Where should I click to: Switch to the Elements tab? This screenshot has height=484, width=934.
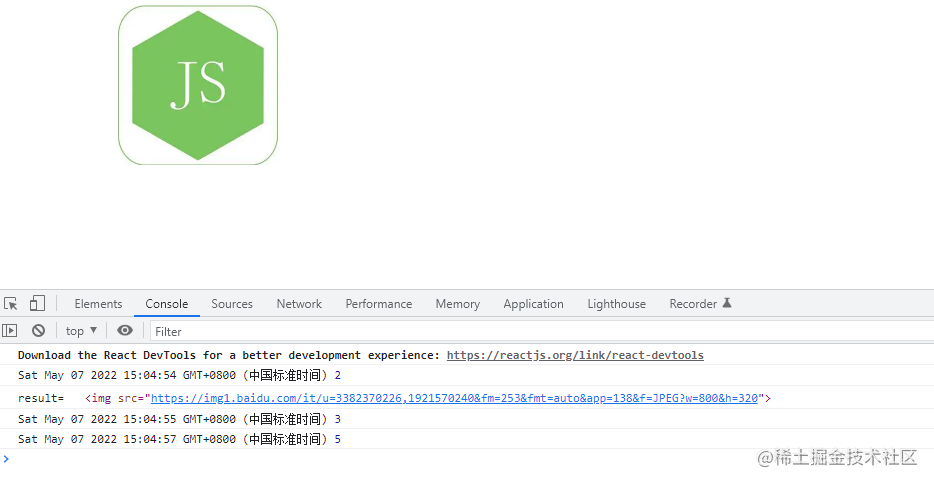98,304
